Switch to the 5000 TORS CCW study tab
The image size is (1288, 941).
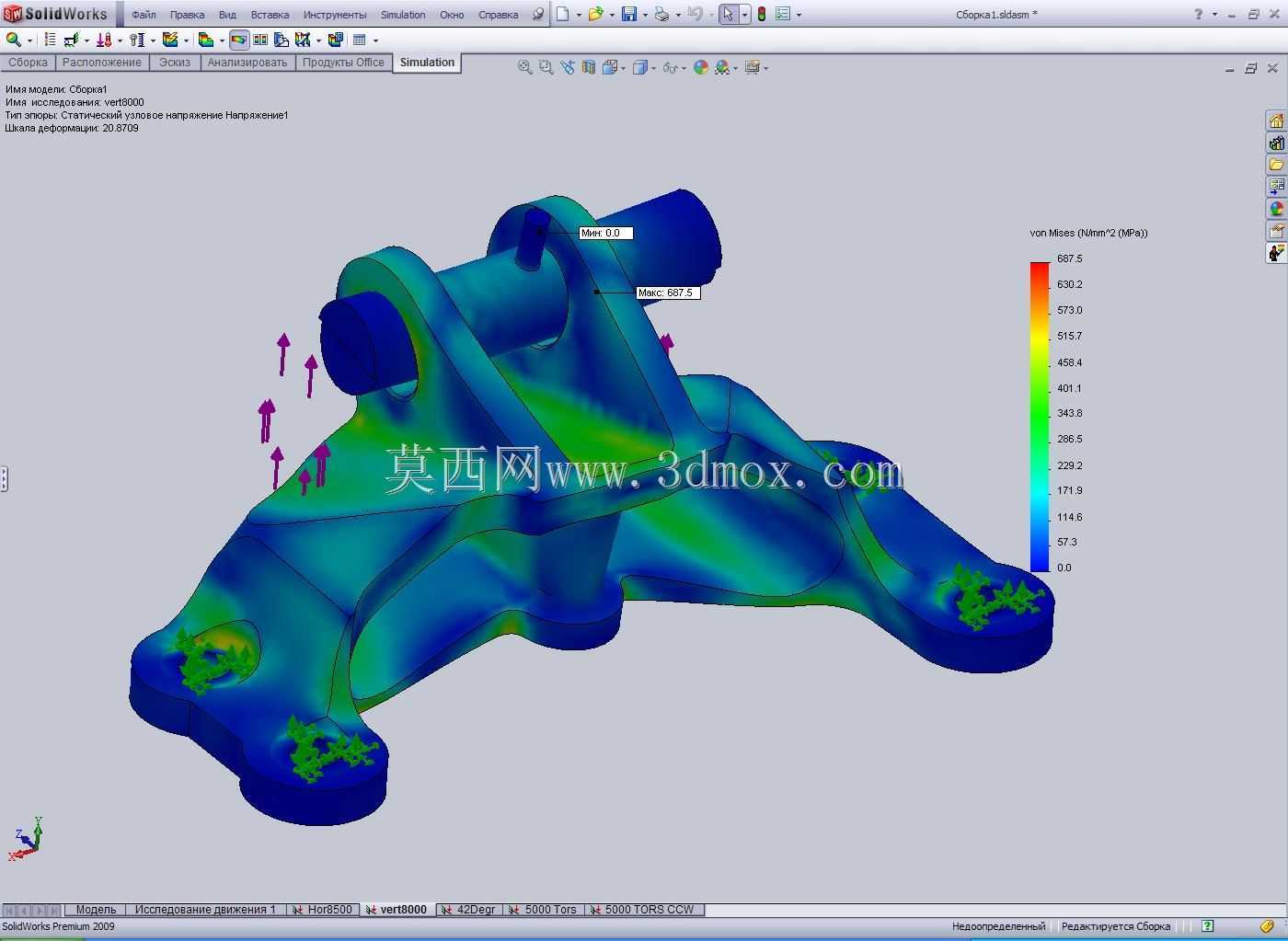pyautogui.click(x=642, y=910)
